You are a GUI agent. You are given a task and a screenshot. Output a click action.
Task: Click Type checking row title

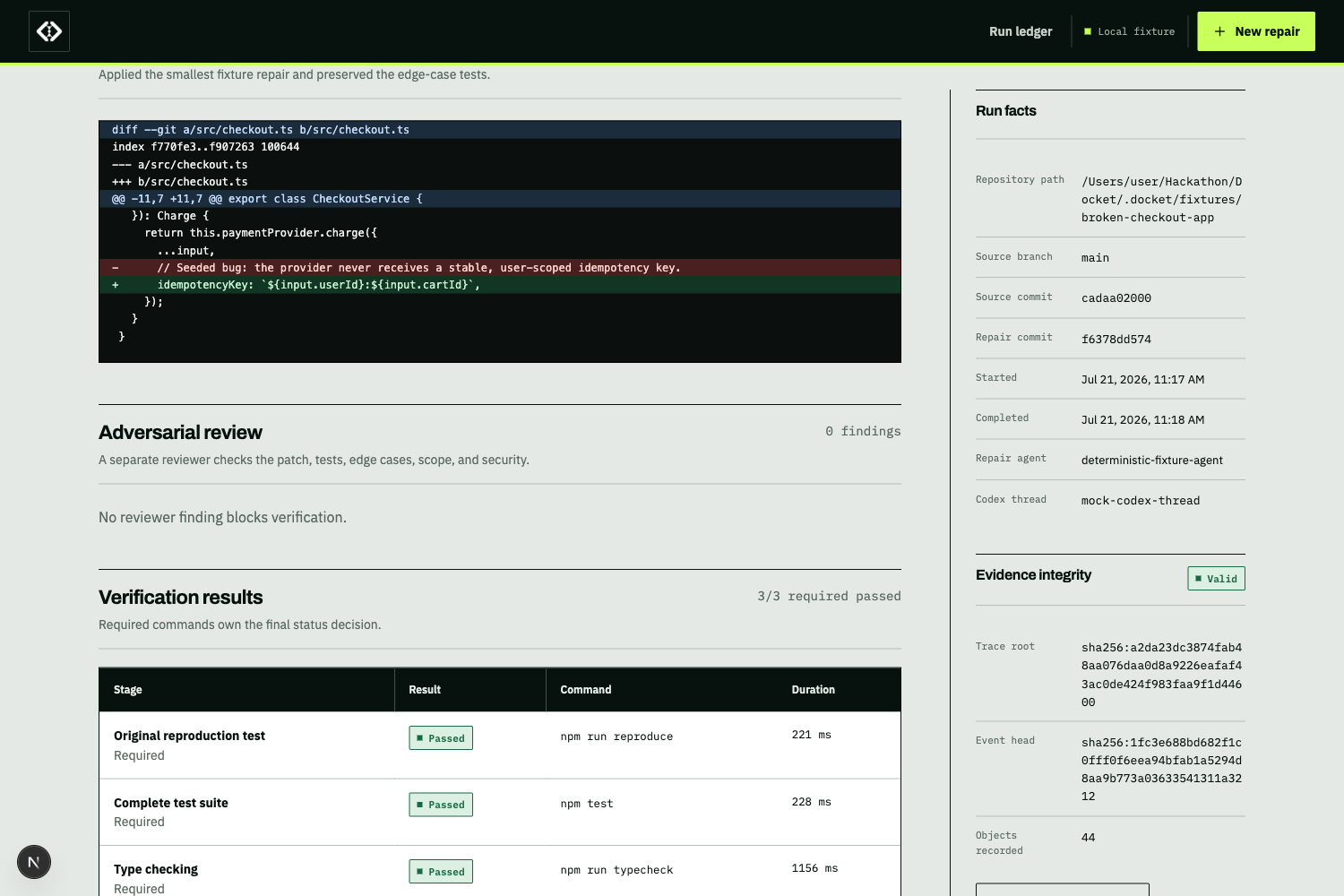156,869
